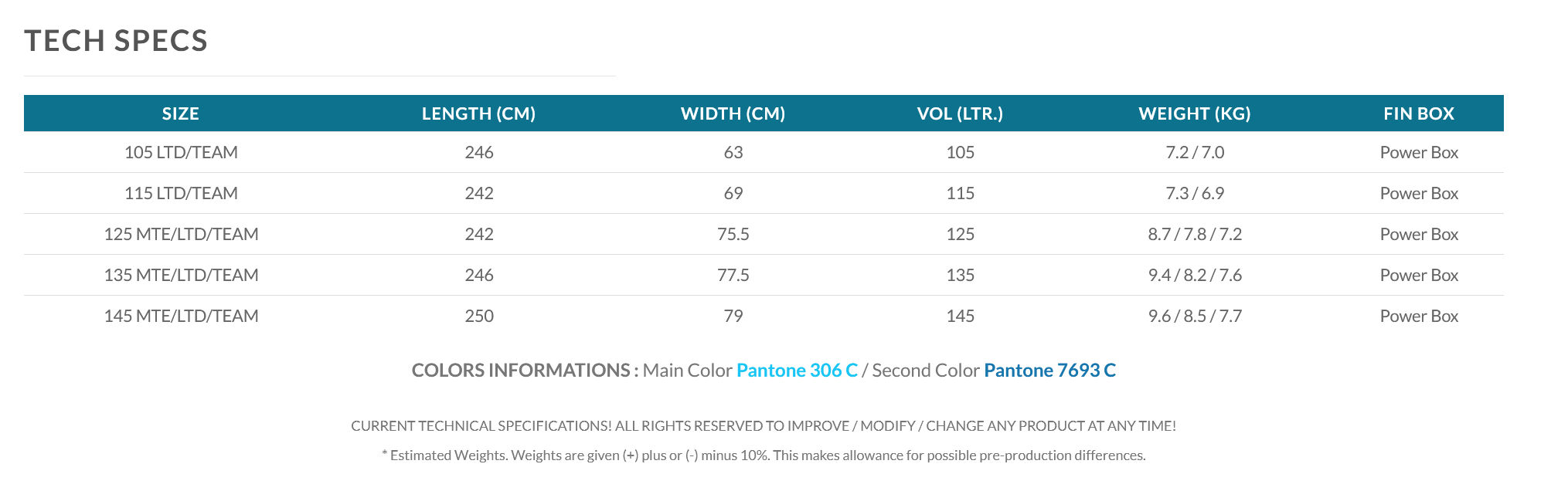
Task: Click the LENGTH (CM) column header
Action: (478, 113)
